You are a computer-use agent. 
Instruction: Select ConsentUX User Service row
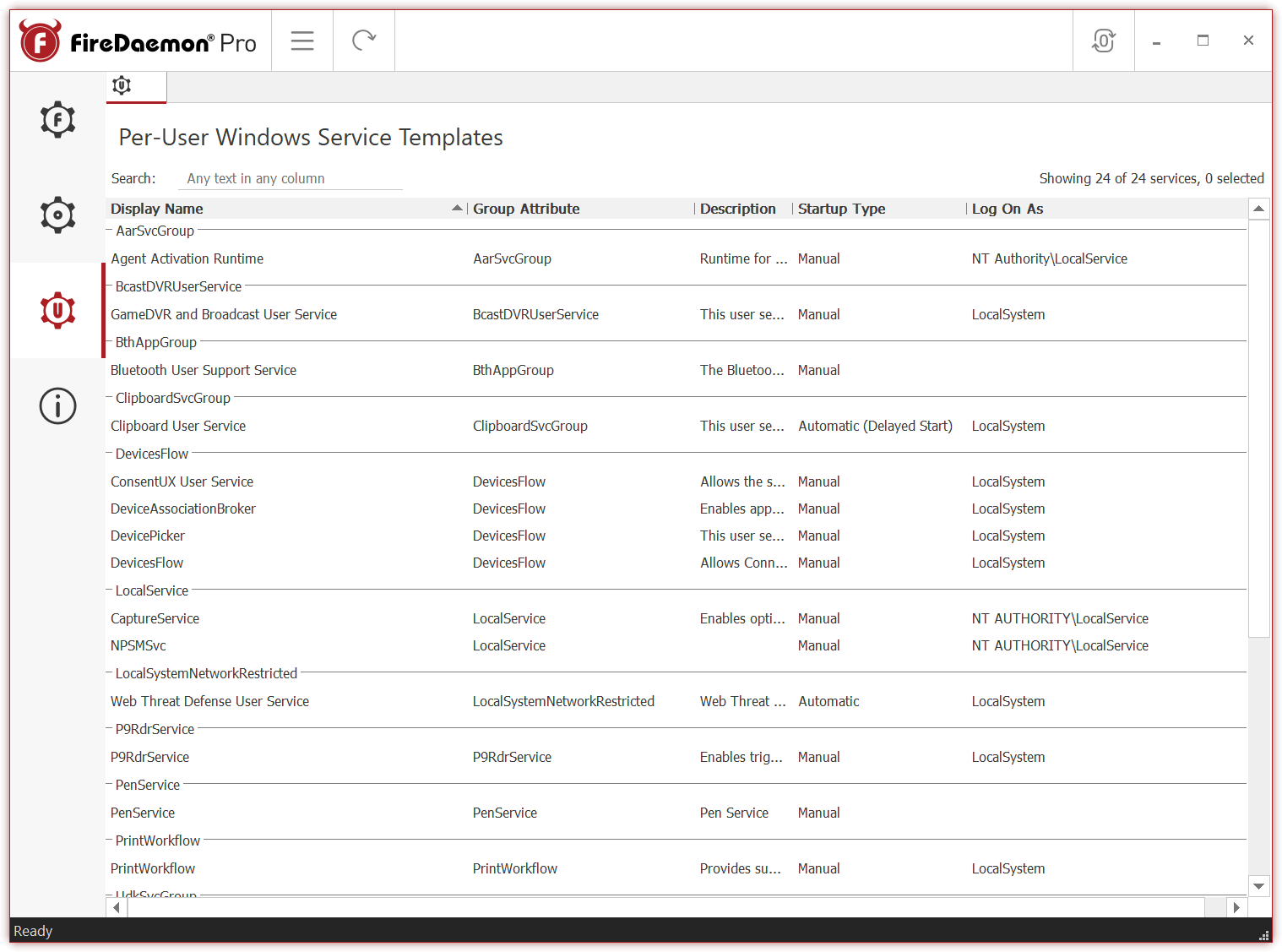point(676,481)
